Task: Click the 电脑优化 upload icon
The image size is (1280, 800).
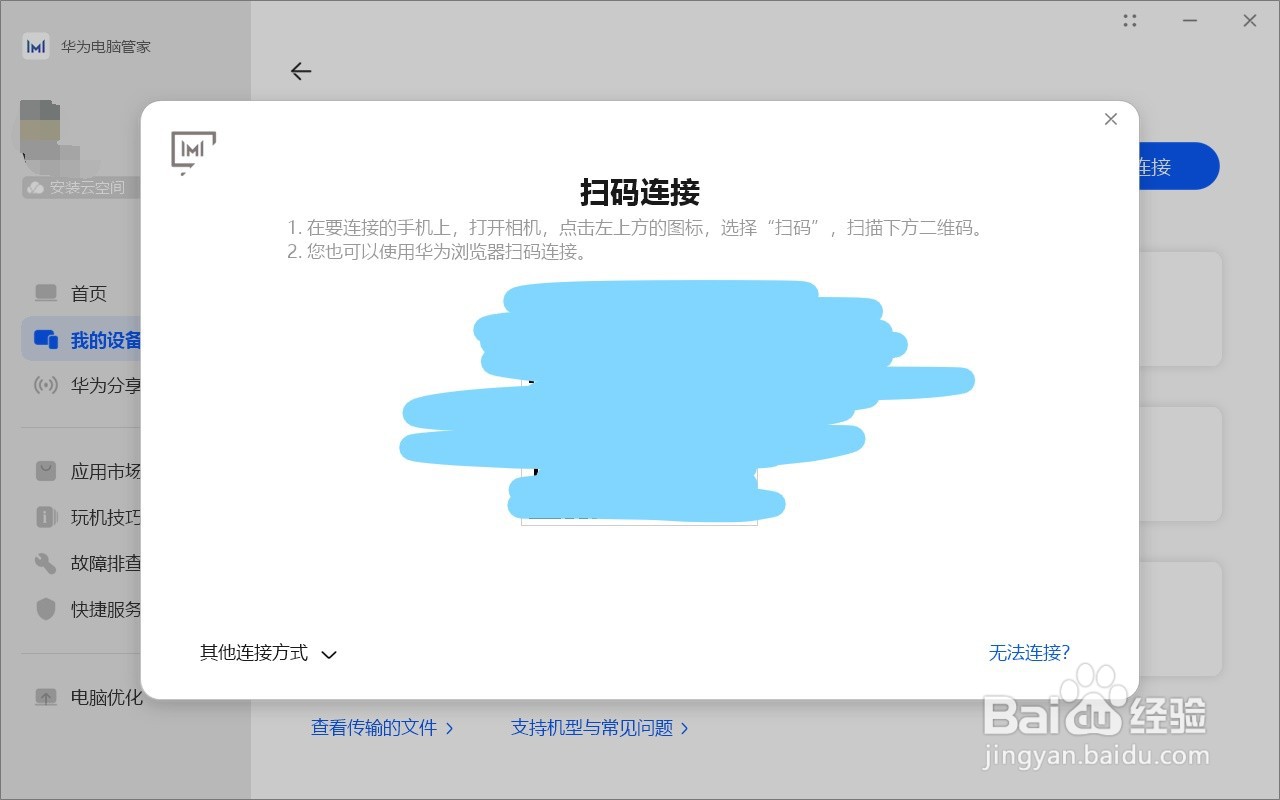Action: pos(46,697)
